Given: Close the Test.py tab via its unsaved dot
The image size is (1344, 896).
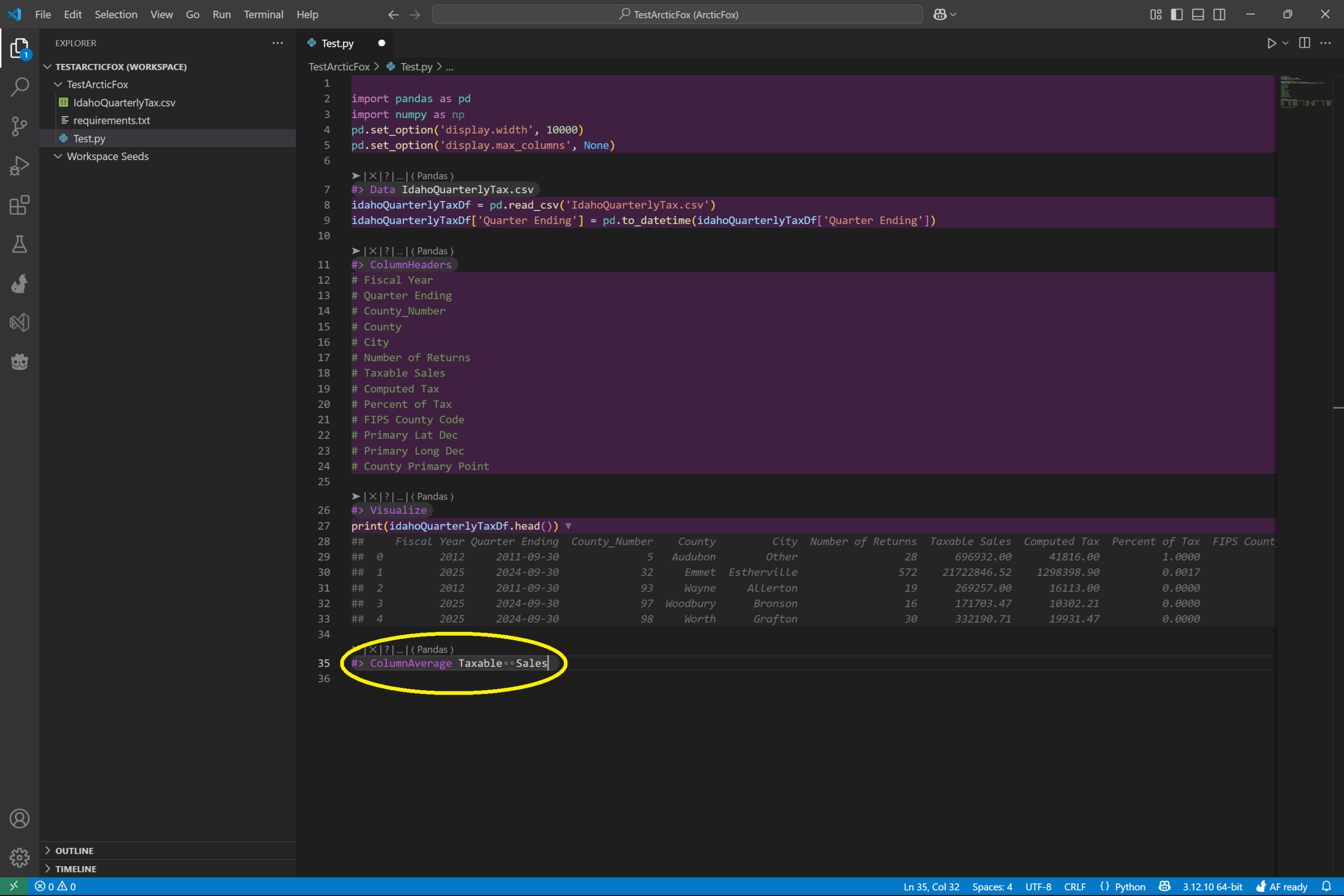Looking at the screenshot, I should coord(382,44).
